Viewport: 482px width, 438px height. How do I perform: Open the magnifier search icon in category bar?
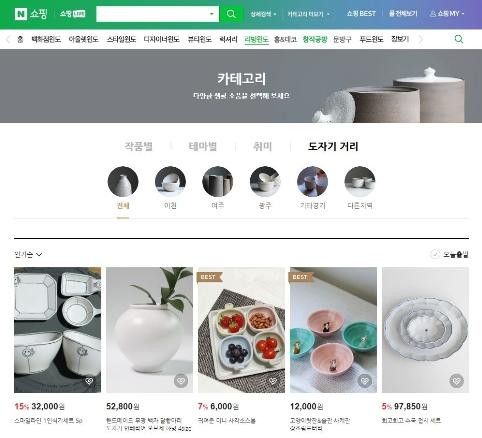459,39
